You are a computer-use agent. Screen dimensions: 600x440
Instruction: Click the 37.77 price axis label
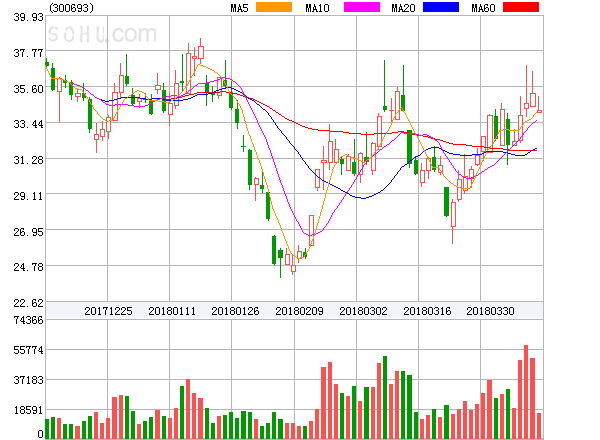point(28,53)
